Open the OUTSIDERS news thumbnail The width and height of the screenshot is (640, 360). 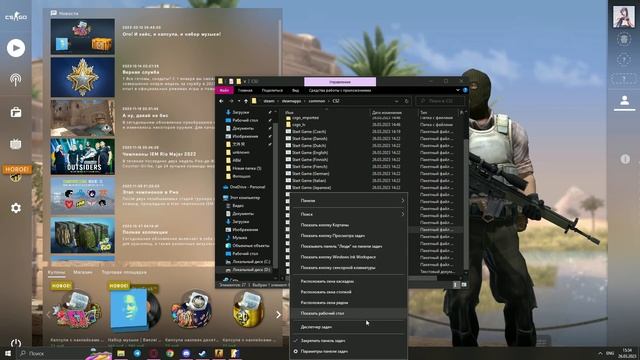click(82, 156)
